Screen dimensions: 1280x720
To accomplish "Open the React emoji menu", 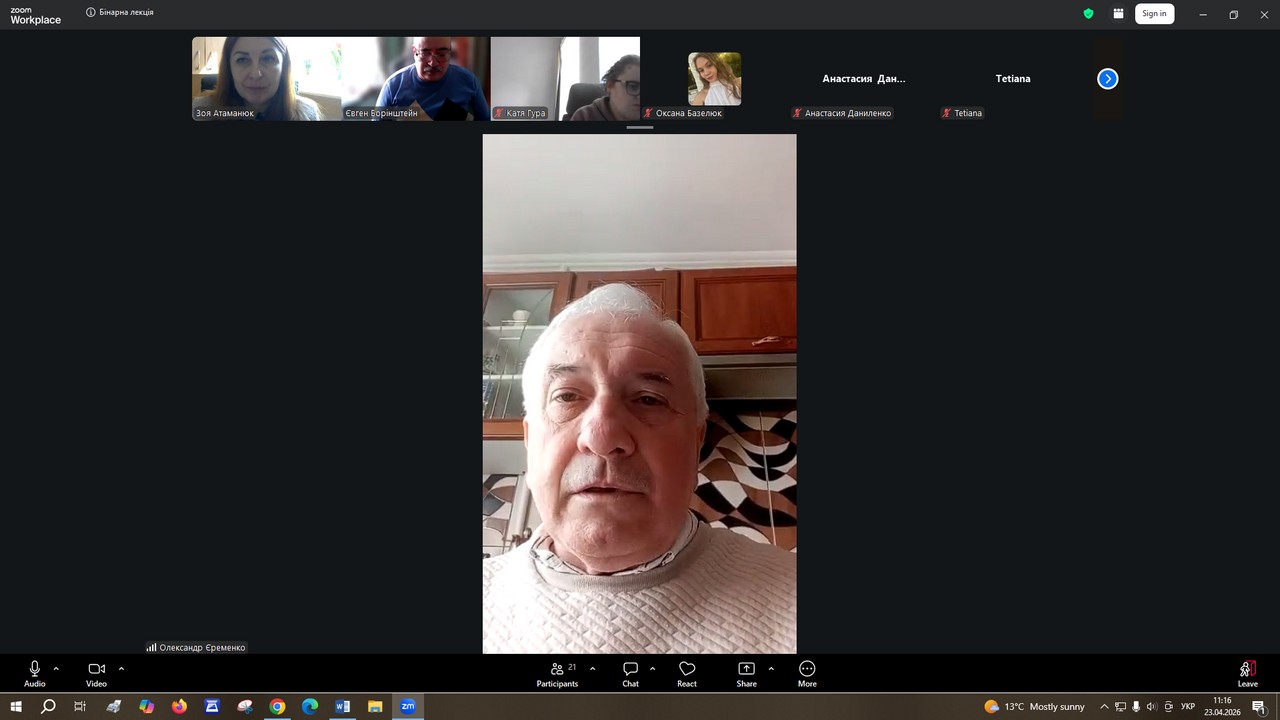I will 687,673.
